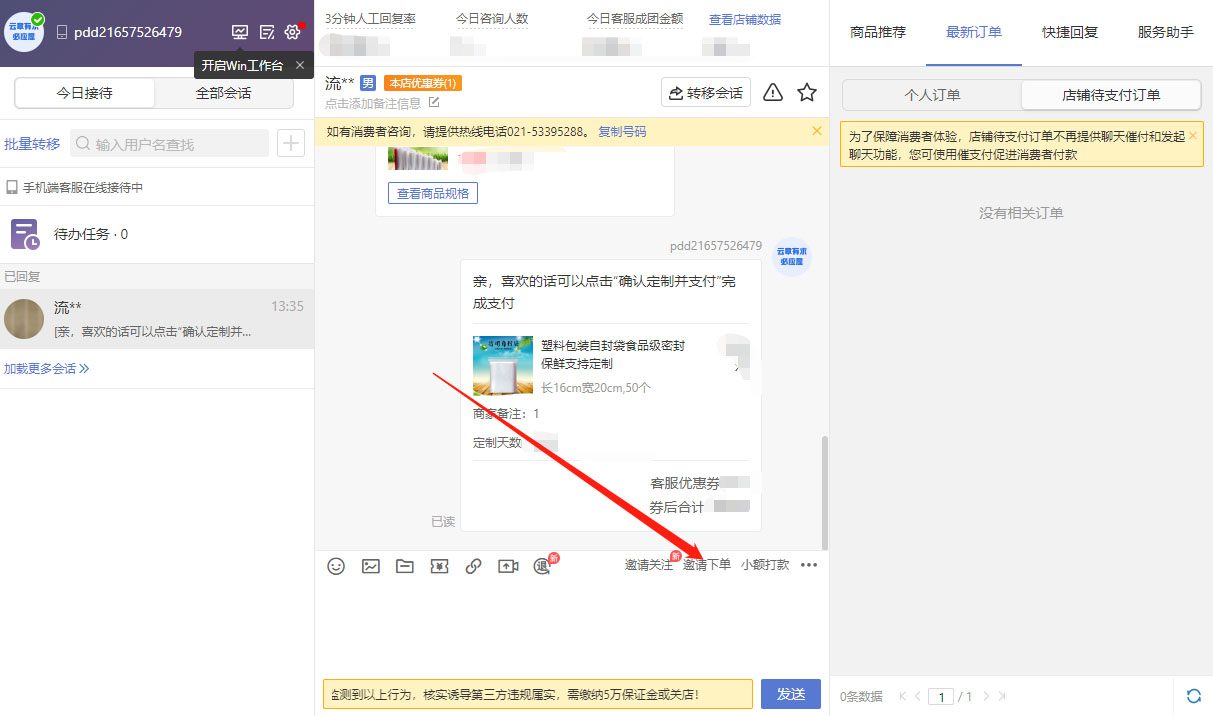Open the refund tool icon with red badge
This screenshot has width=1213, height=716.
542,565
